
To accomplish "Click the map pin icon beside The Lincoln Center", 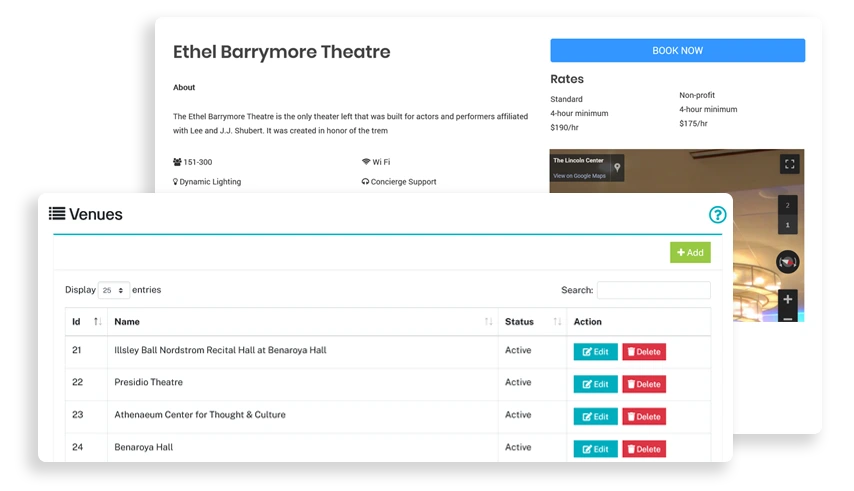I will (617, 167).
